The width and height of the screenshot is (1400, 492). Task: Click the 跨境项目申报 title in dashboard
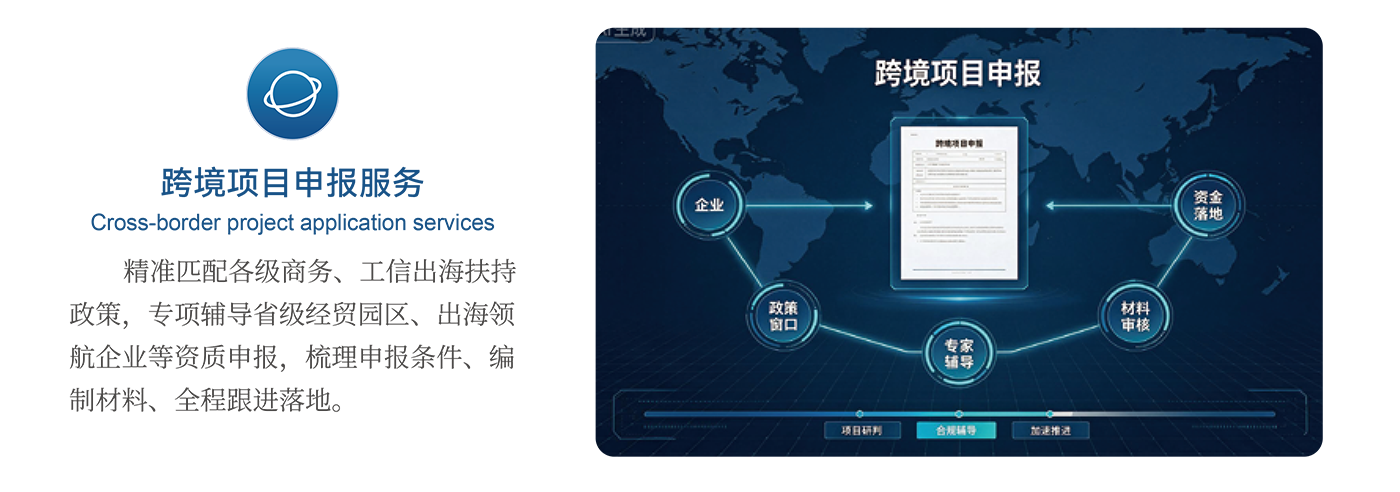tap(958, 73)
